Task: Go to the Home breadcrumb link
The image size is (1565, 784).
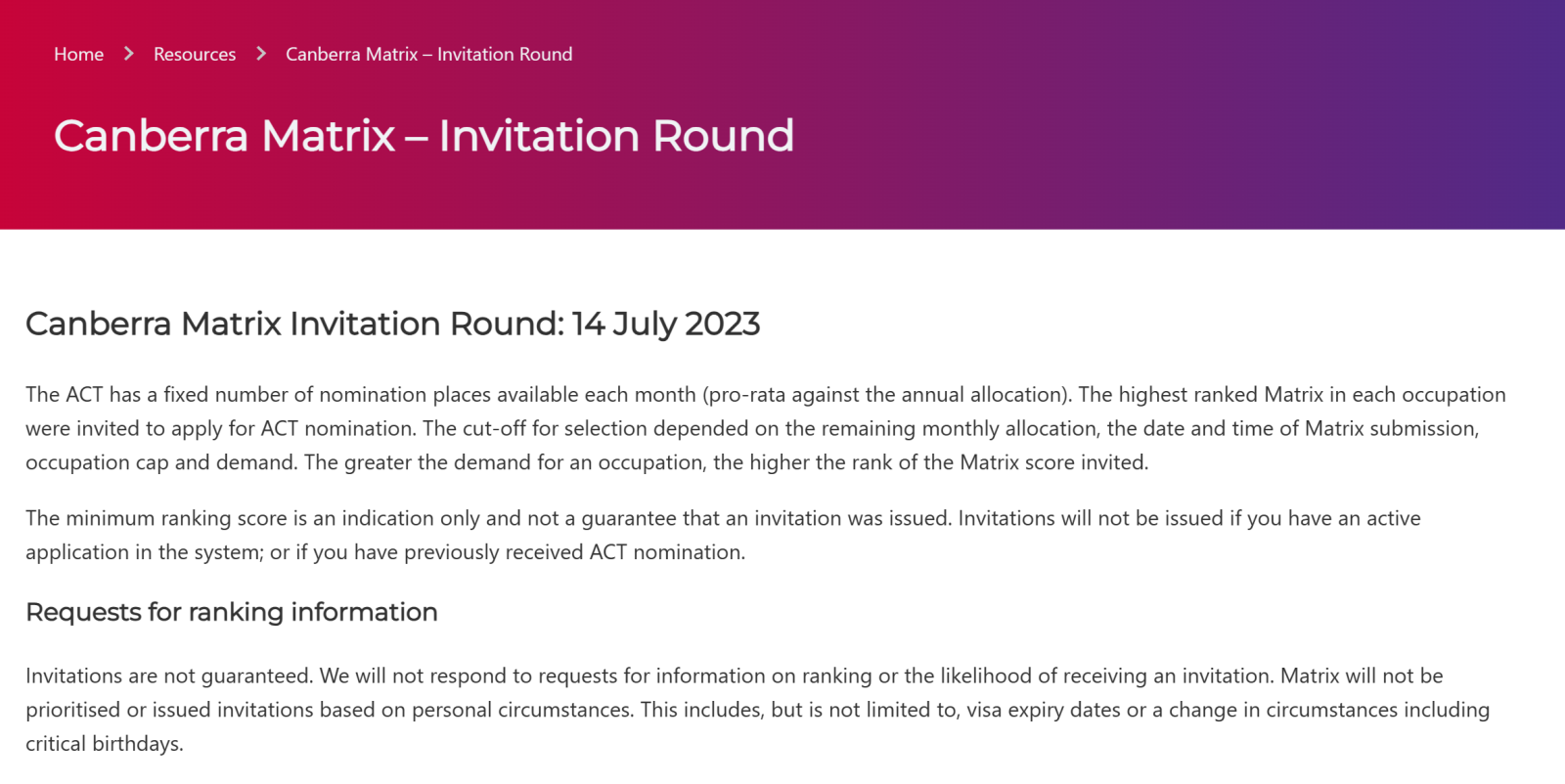Action: [78, 55]
